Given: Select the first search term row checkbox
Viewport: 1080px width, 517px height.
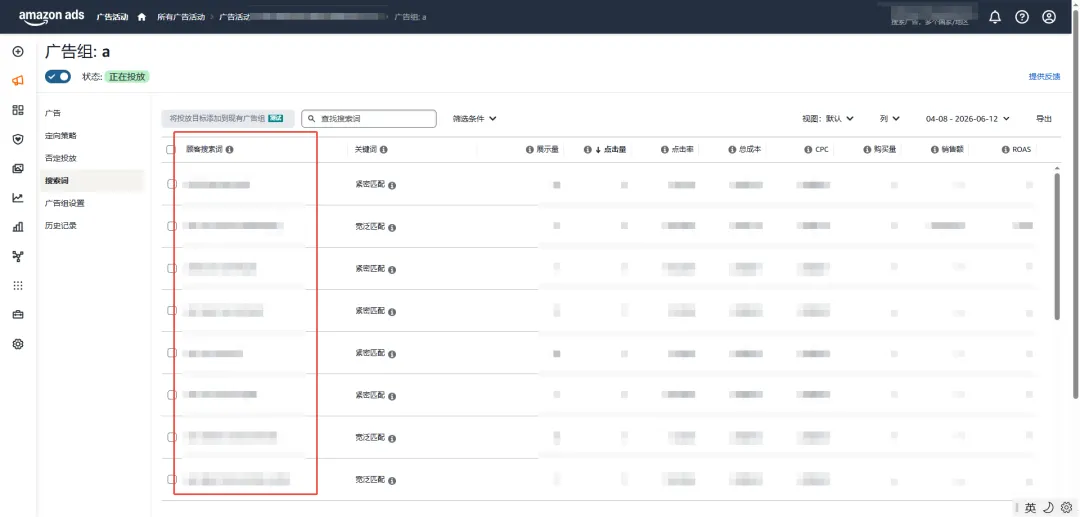Looking at the screenshot, I should click(172, 184).
